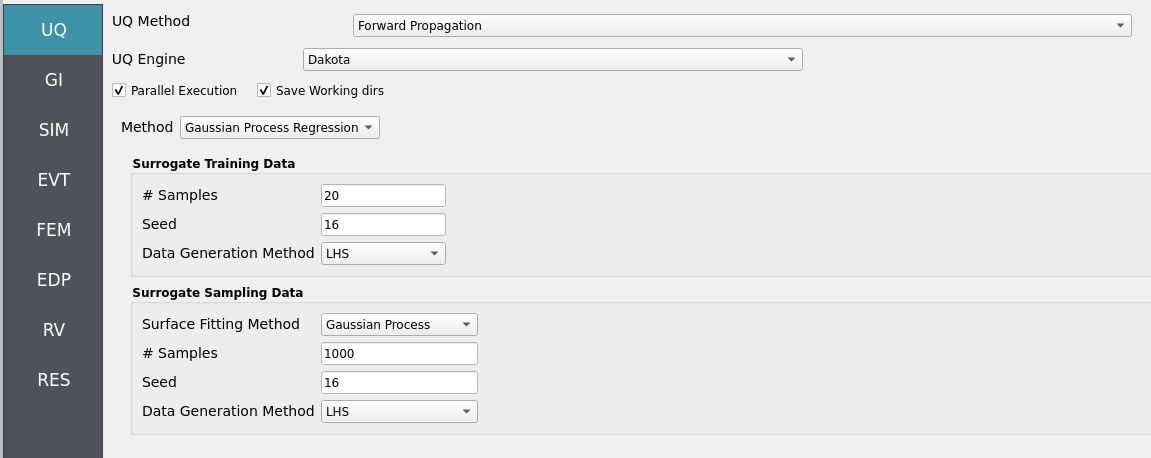Go to the EDP sidebar panel
The width and height of the screenshot is (1151, 458).
[x=53, y=280]
